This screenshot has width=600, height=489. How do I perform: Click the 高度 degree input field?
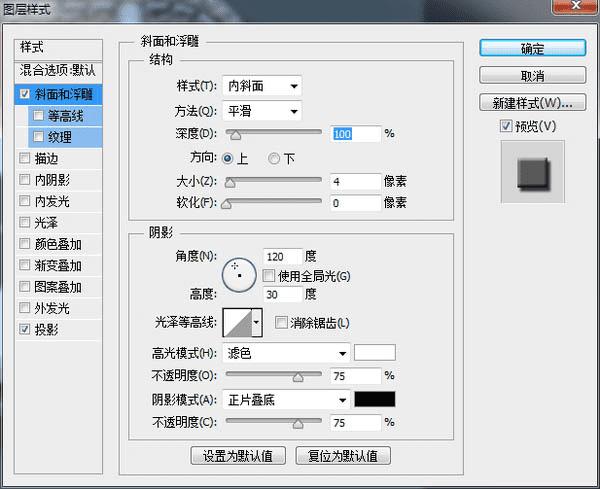(x=283, y=294)
